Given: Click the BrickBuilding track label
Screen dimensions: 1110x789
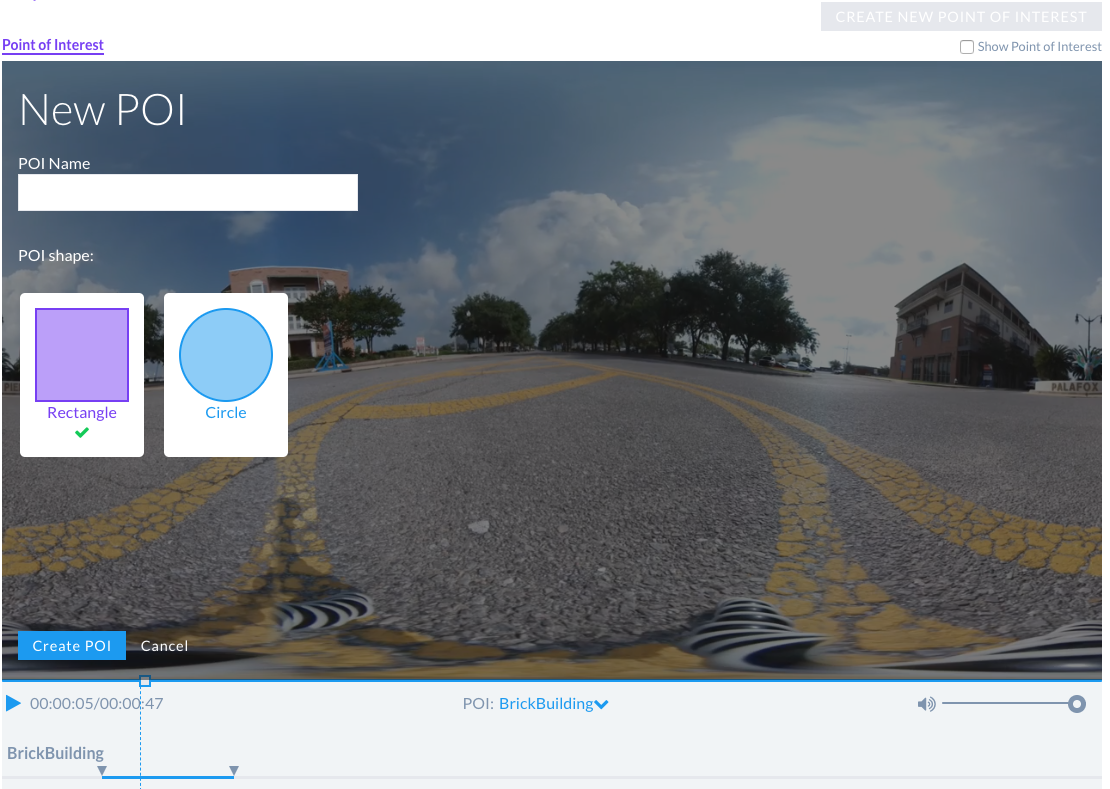Looking at the screenshot, I should coord(55,753).
